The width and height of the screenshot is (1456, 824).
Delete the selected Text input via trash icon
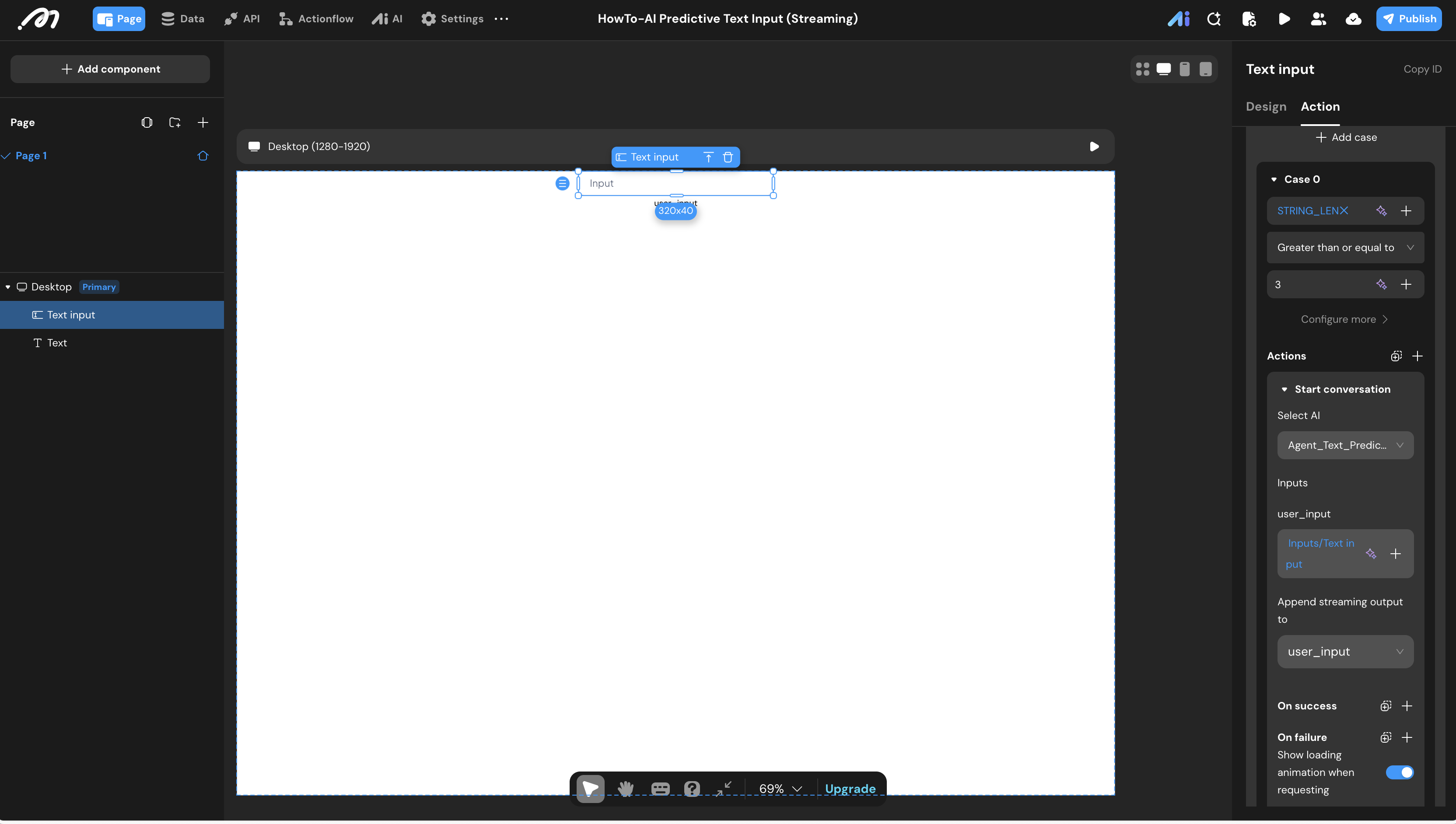tap(728, 157)
